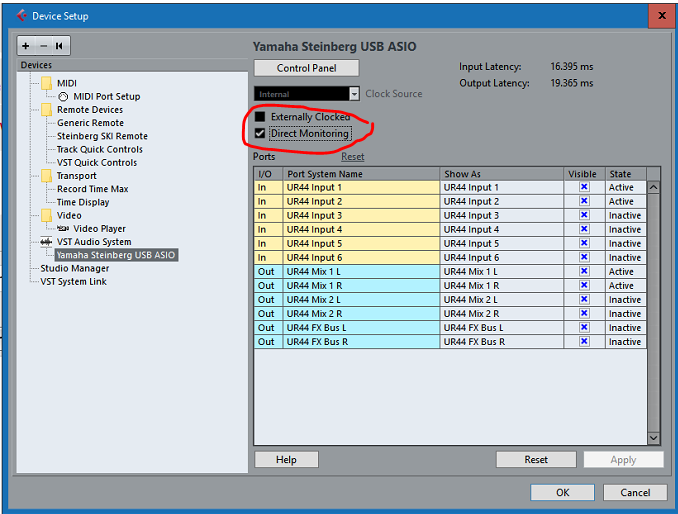Image resolution: width=678 pixels, height=514 pixels.
Task: Select the MIDI folder icon
Action: click(47, 83)
